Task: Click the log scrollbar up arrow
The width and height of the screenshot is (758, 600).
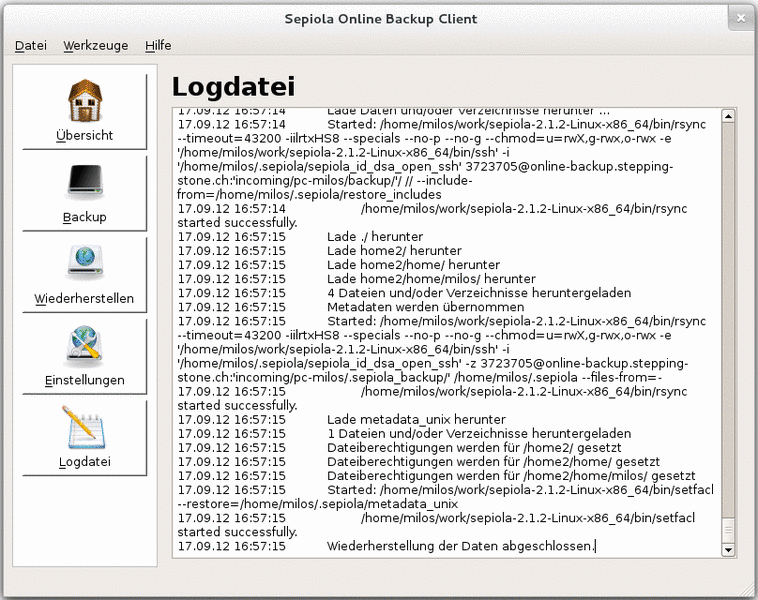Action: coord(728,116)
